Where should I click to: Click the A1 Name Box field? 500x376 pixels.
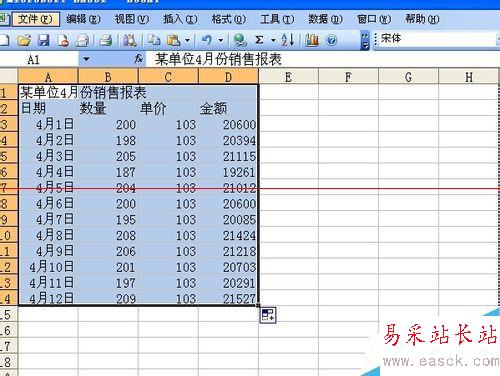[x=39, y=60]
